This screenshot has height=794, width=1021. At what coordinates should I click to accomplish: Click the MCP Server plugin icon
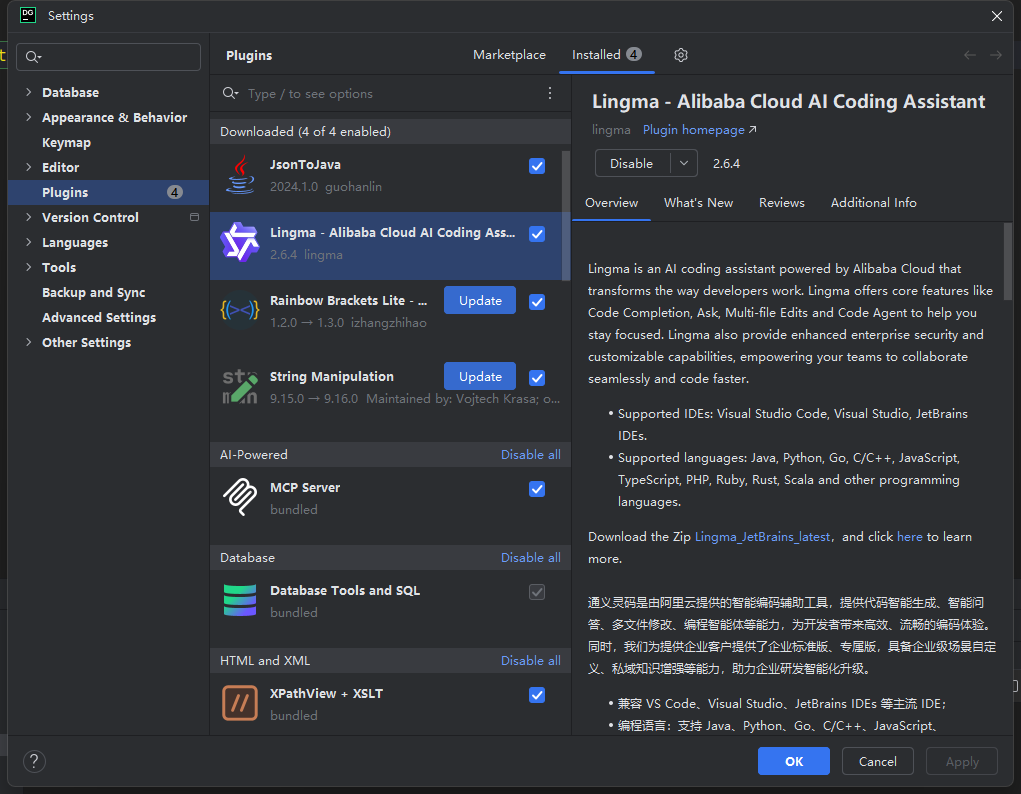[240, 497]
